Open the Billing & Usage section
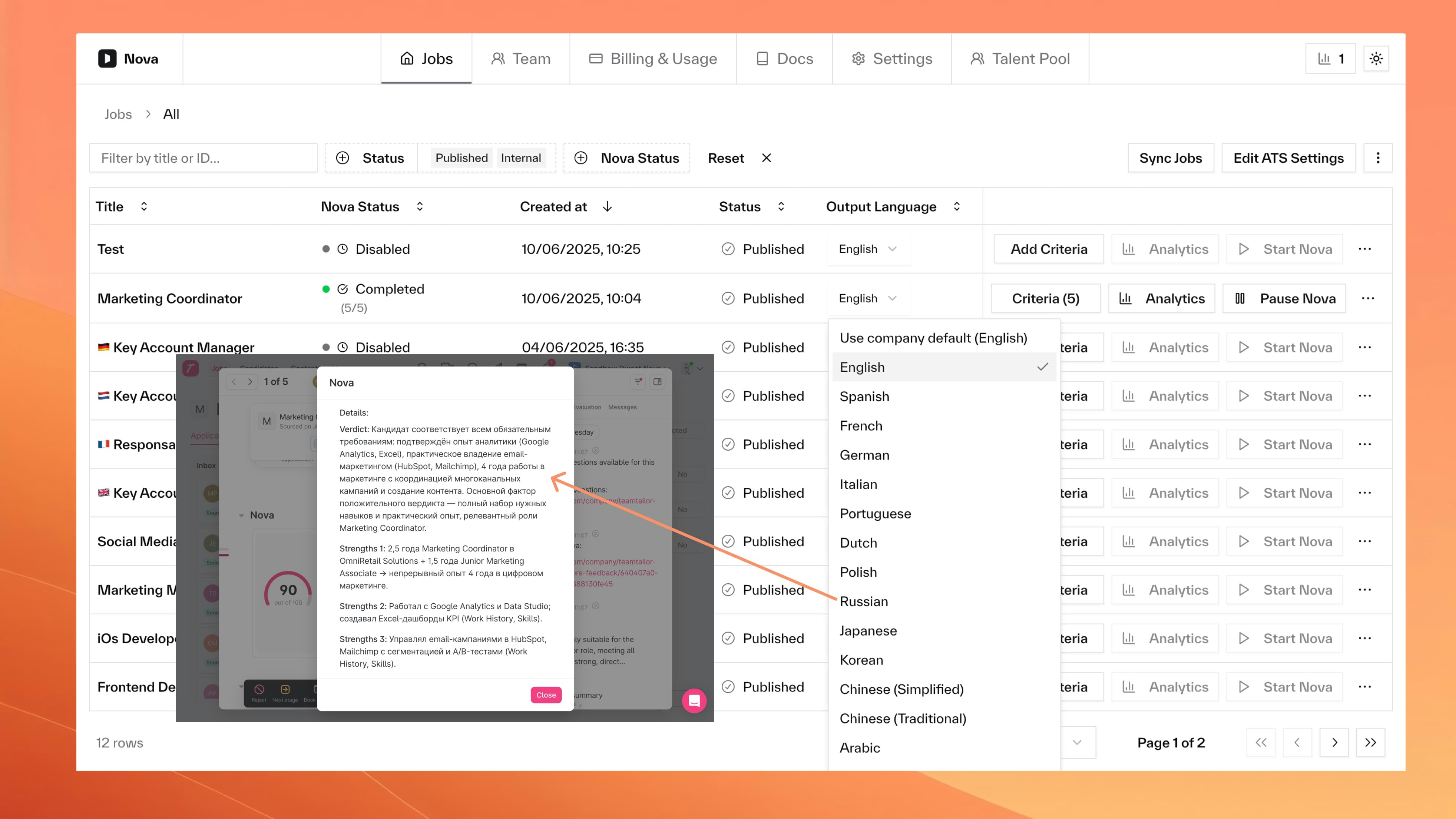Screen dimensions: 1456x819 [652, 58]
